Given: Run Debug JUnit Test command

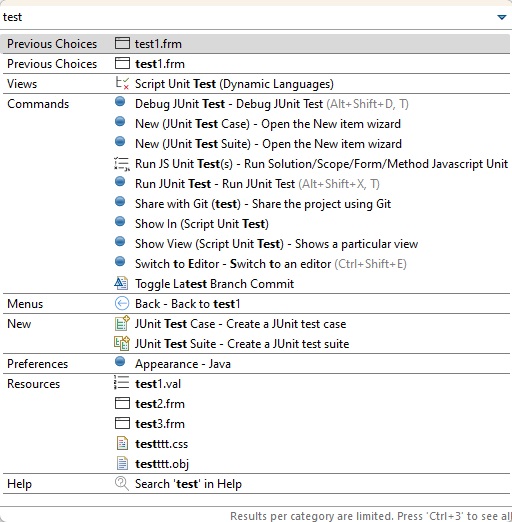Looking at the screenshot, I should [x=271, y=104].
